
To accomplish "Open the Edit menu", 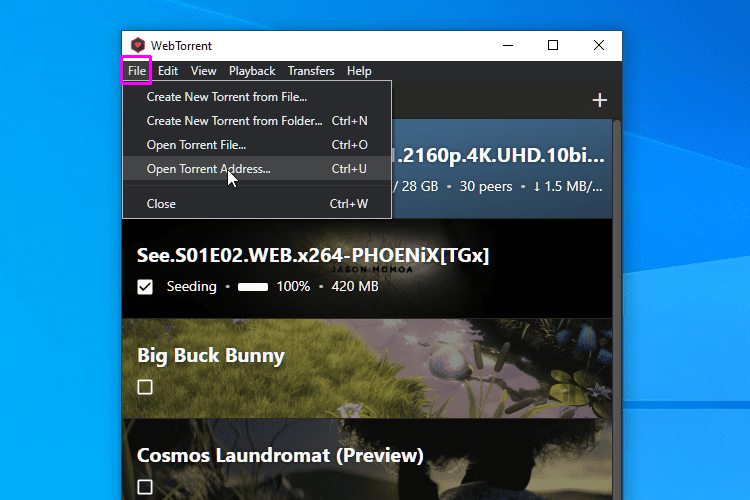I will tap(168, 71).
